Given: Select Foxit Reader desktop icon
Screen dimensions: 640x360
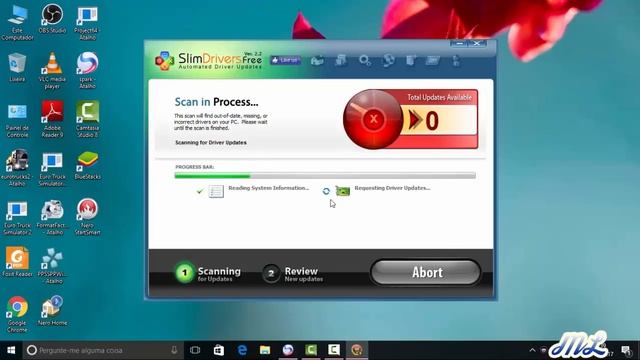Looking at the screenshot, I should pos(17,262).
